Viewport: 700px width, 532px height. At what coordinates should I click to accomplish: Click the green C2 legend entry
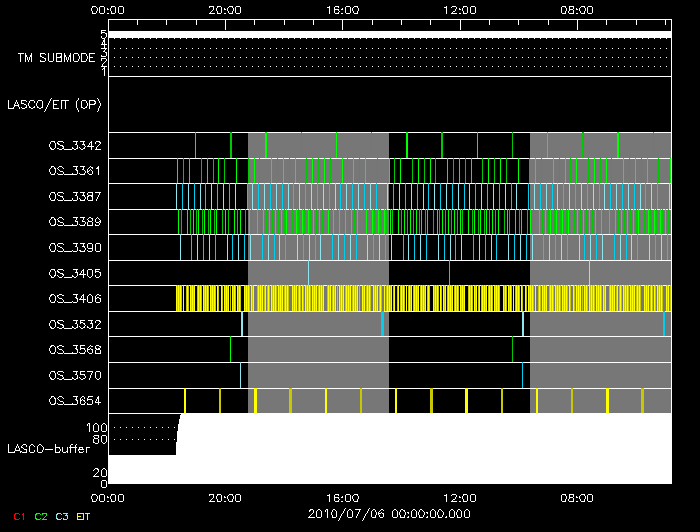40,516
